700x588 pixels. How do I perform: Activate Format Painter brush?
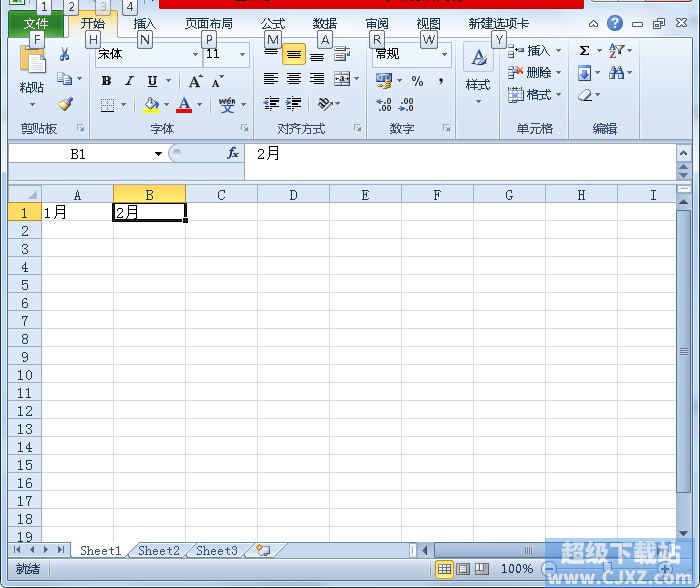[65, 104]
